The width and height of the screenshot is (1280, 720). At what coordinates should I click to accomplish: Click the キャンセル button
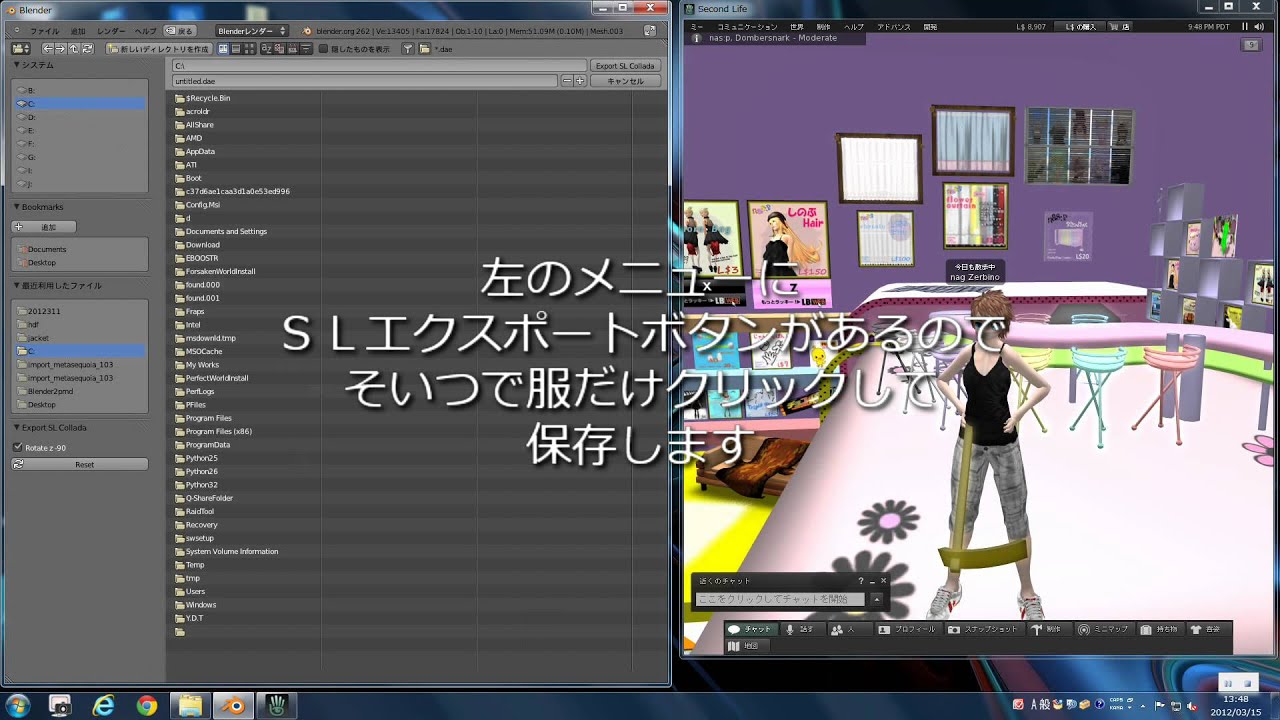pos(625,81)
